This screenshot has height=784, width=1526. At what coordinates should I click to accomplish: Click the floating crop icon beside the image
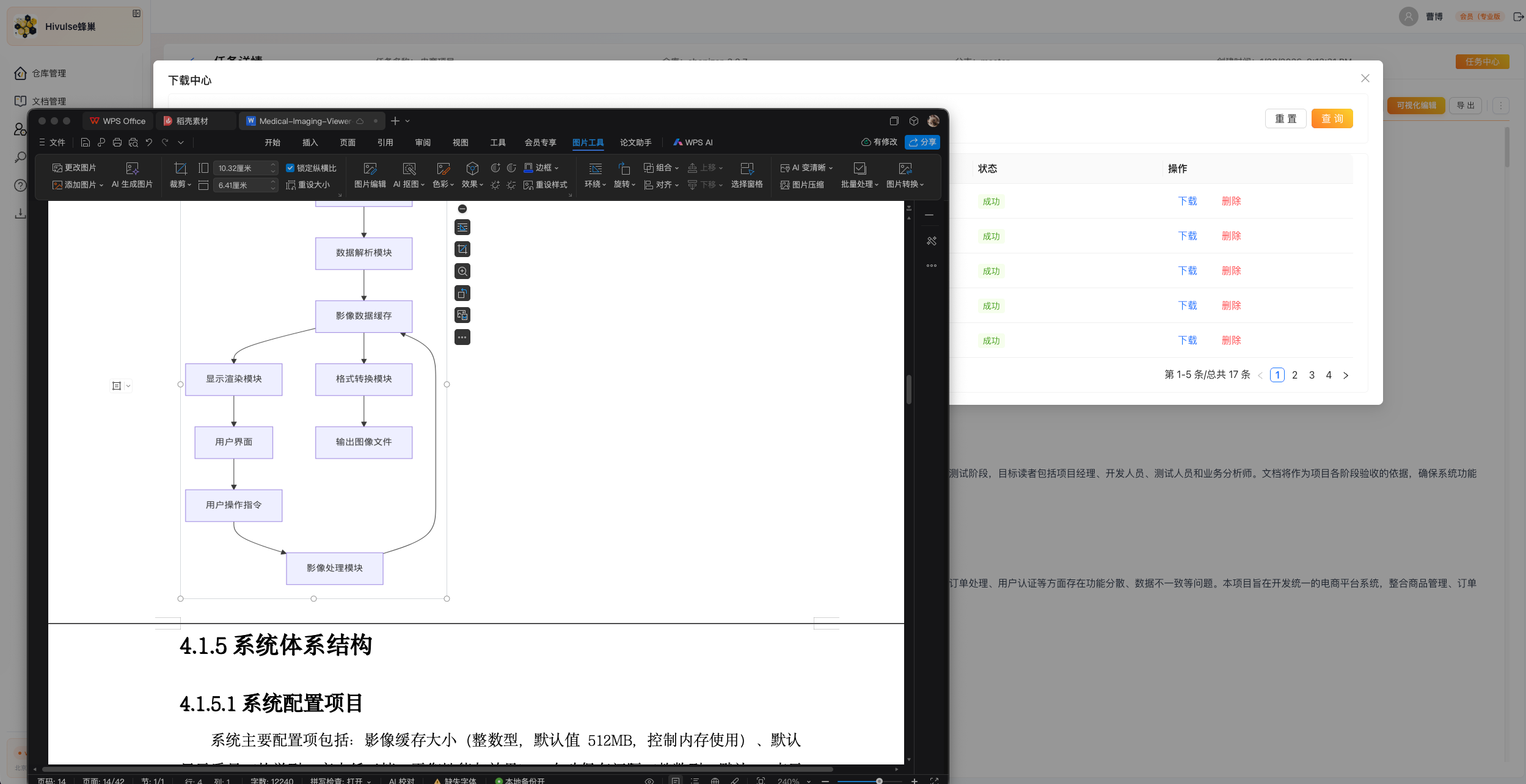click(462, 249)
